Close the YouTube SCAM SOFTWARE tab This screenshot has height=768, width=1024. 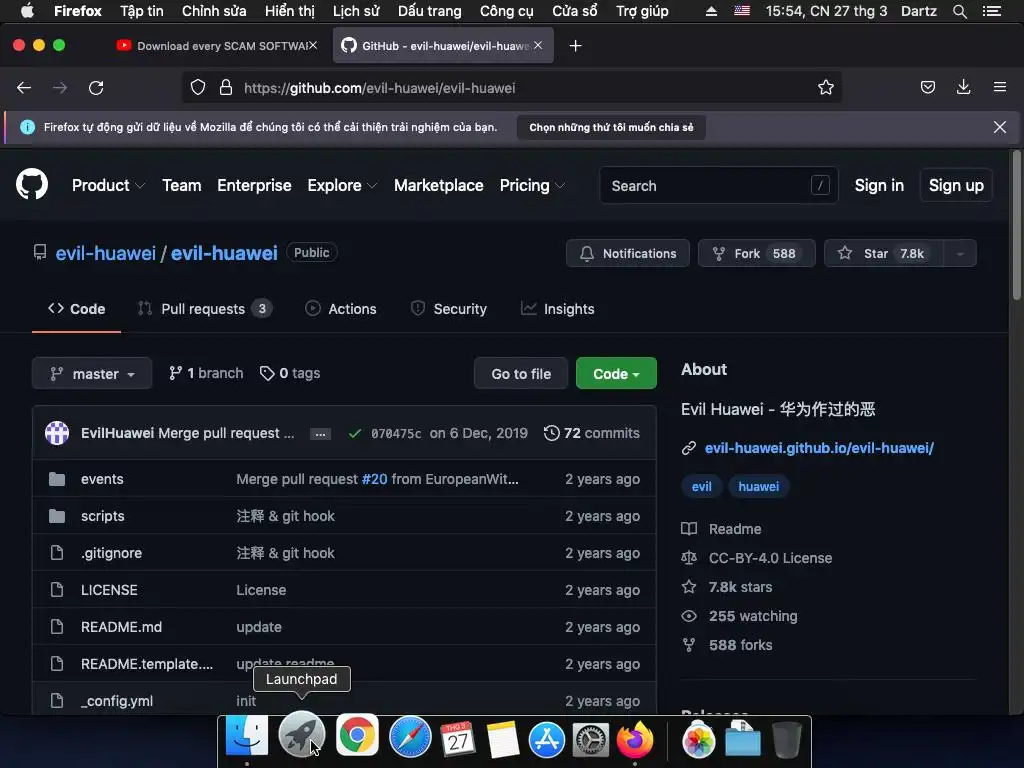[x=313, y=46]
